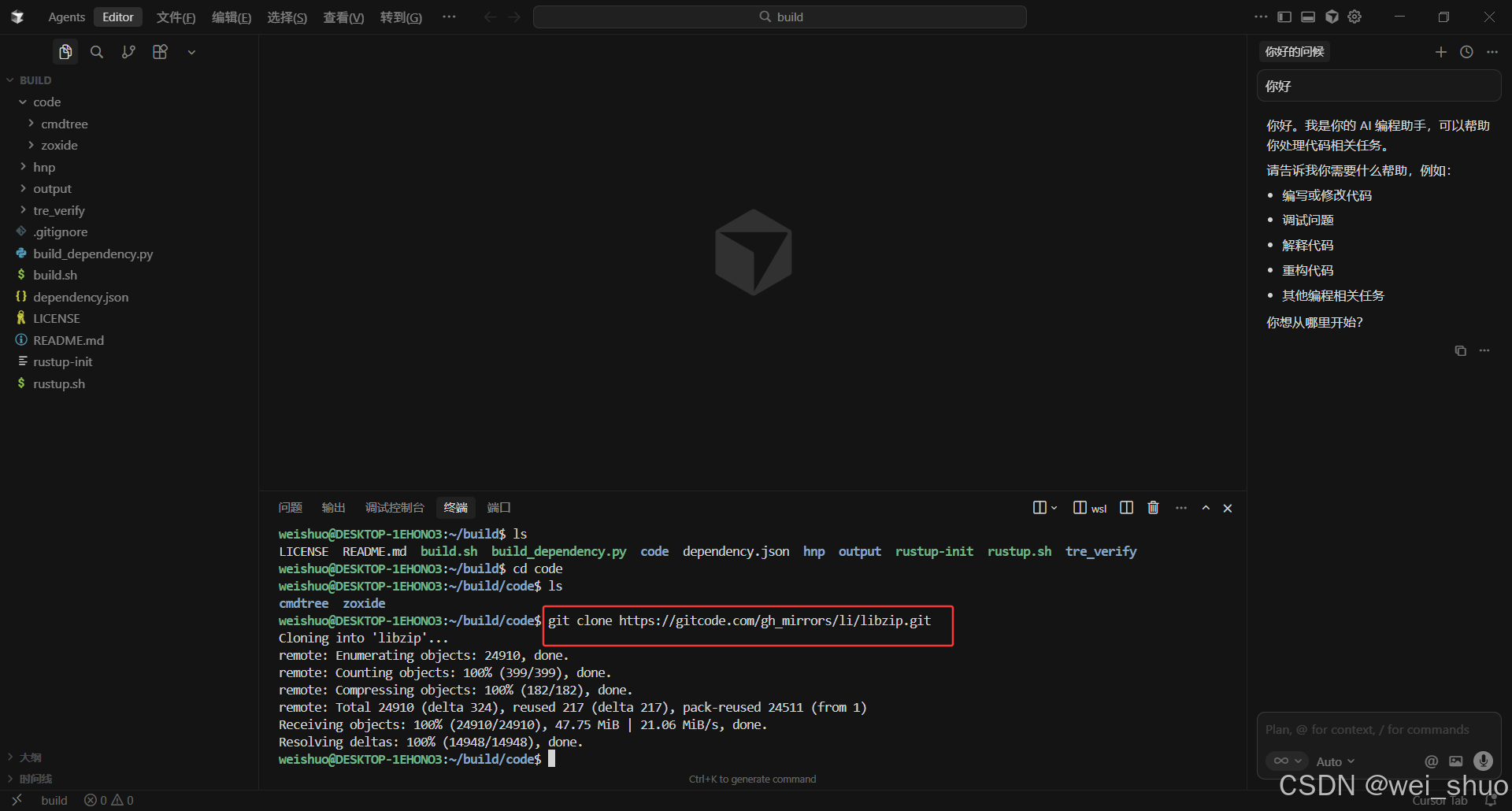Click the build command search box

coord(780,17)
